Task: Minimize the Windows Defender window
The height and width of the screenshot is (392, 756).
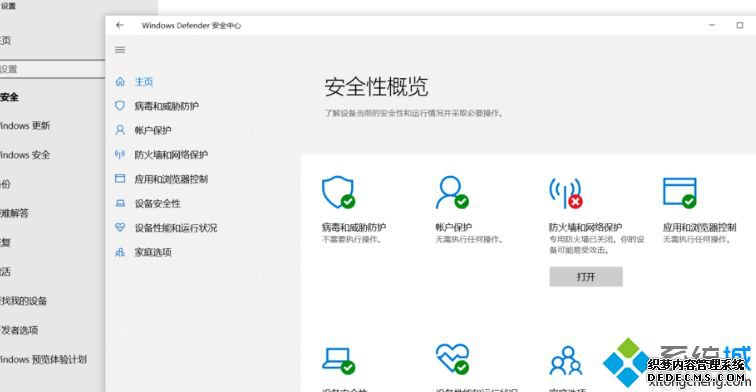Action: click(712, 25)
